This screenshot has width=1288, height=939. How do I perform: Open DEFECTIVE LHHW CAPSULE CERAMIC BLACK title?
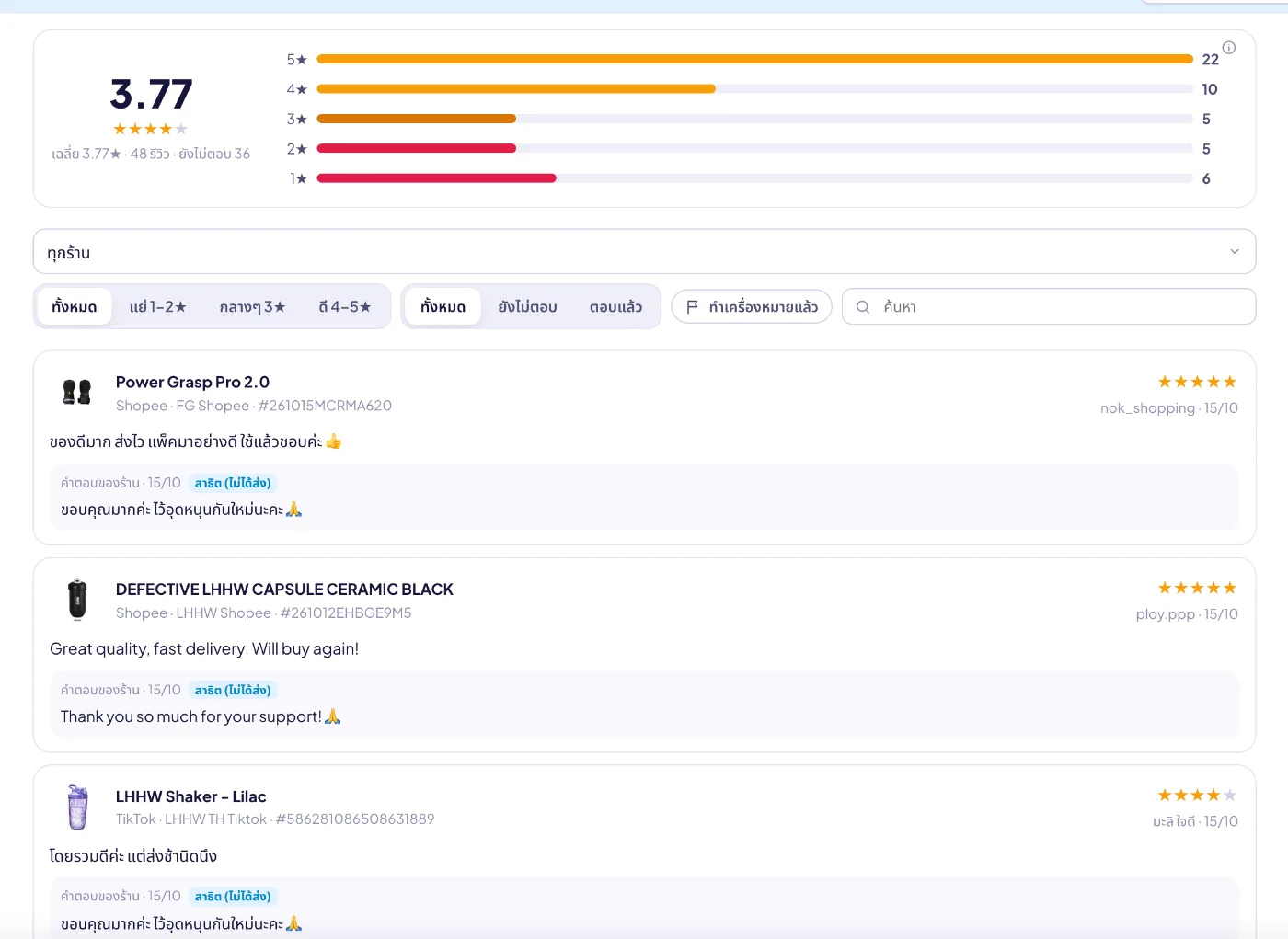point(284,590)
